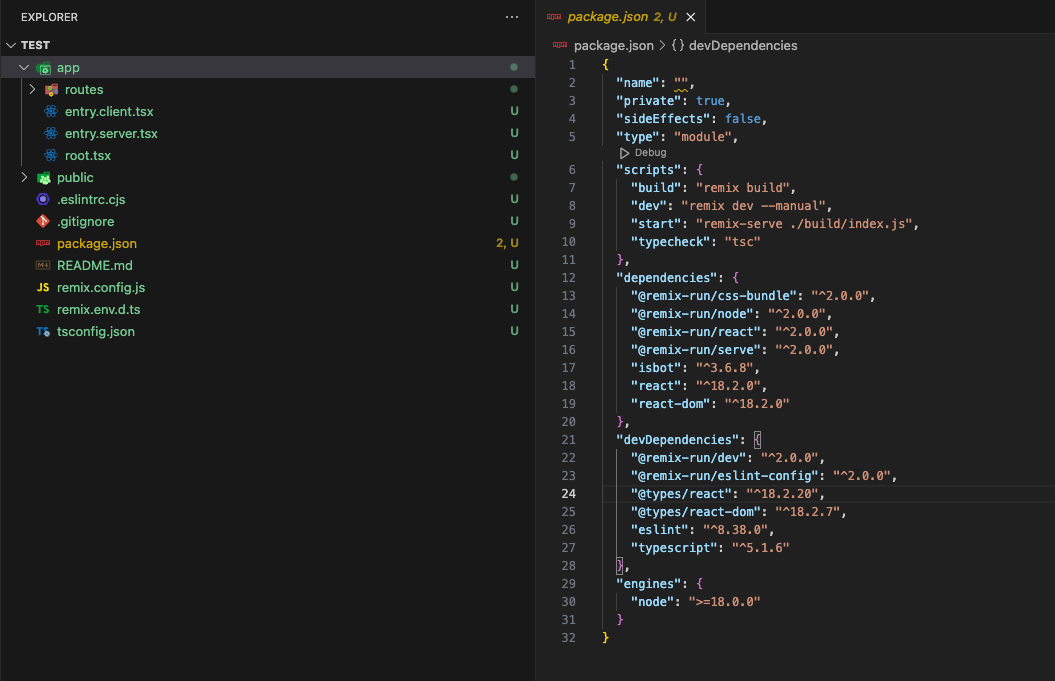Collapse the TEST workspace section
Screen dimensions: 1055x681
click(x=11, y=45)
